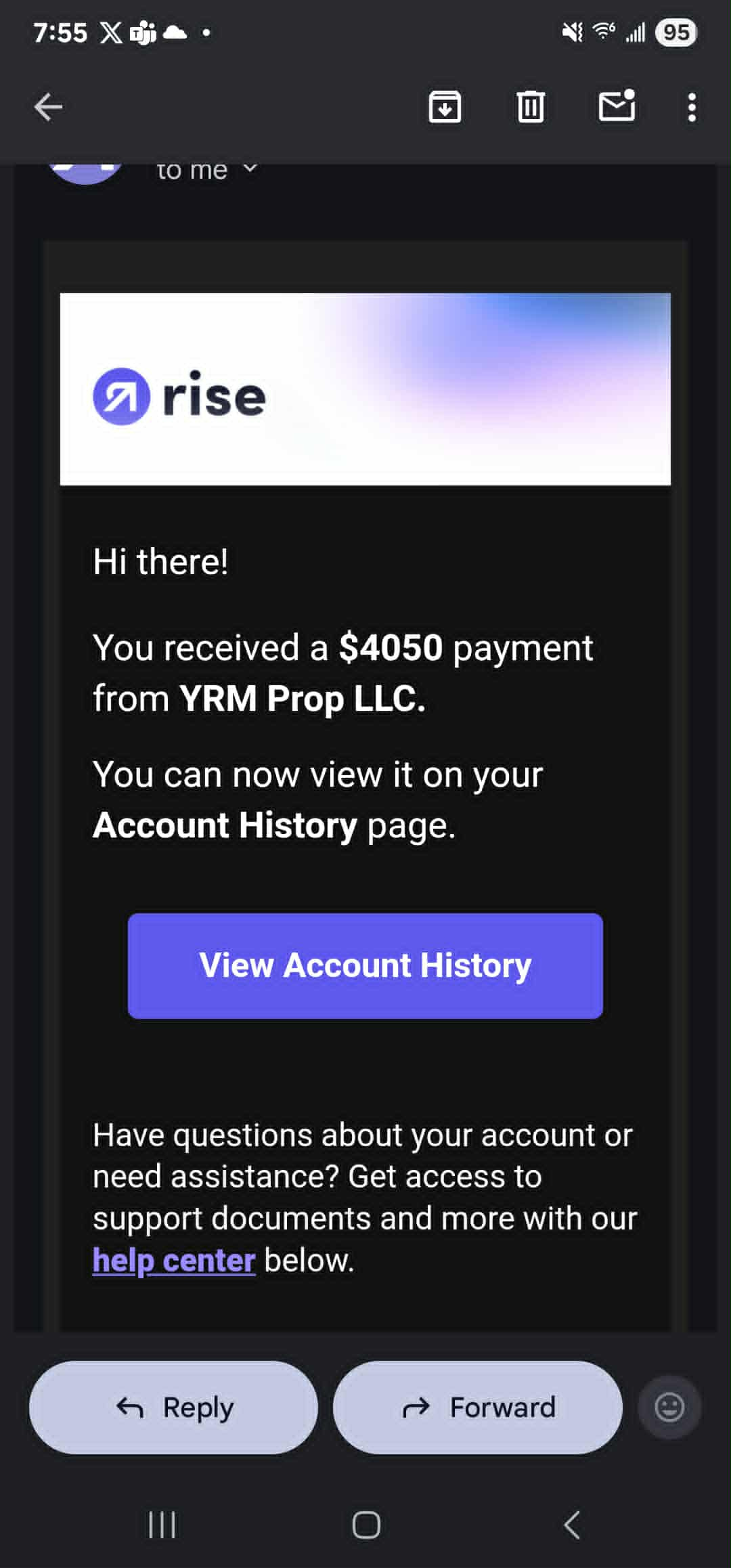The image size is (731, 1568).
Task: Tap the Teams notification icon in status bar
Action: [143, 32]
